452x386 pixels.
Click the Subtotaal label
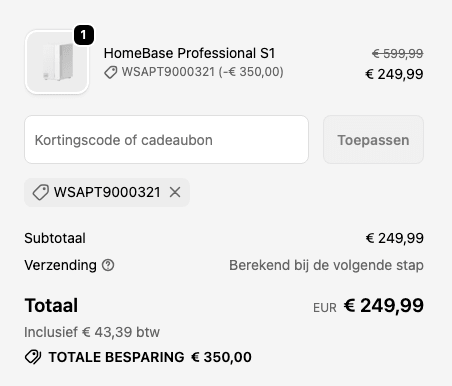[x=55, y=238]
